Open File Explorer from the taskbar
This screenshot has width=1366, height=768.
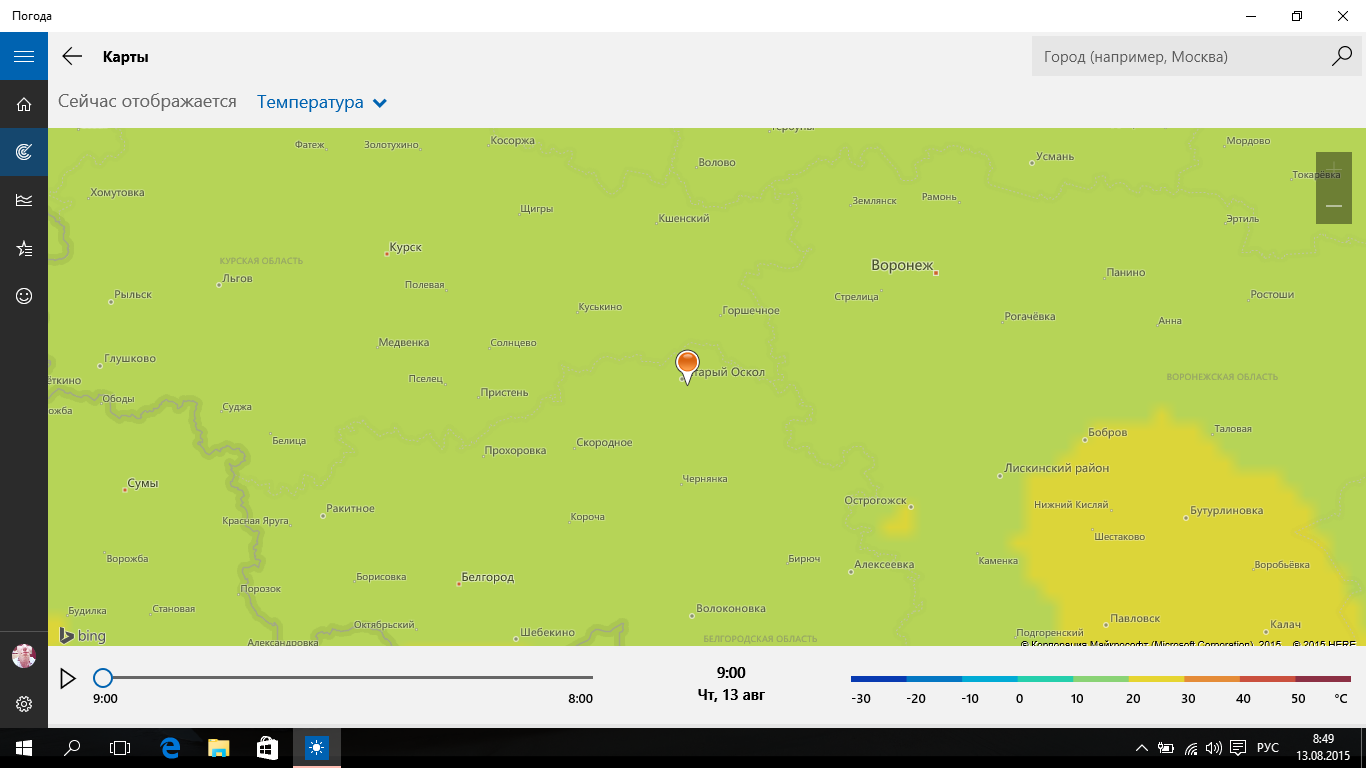(219, 748)
